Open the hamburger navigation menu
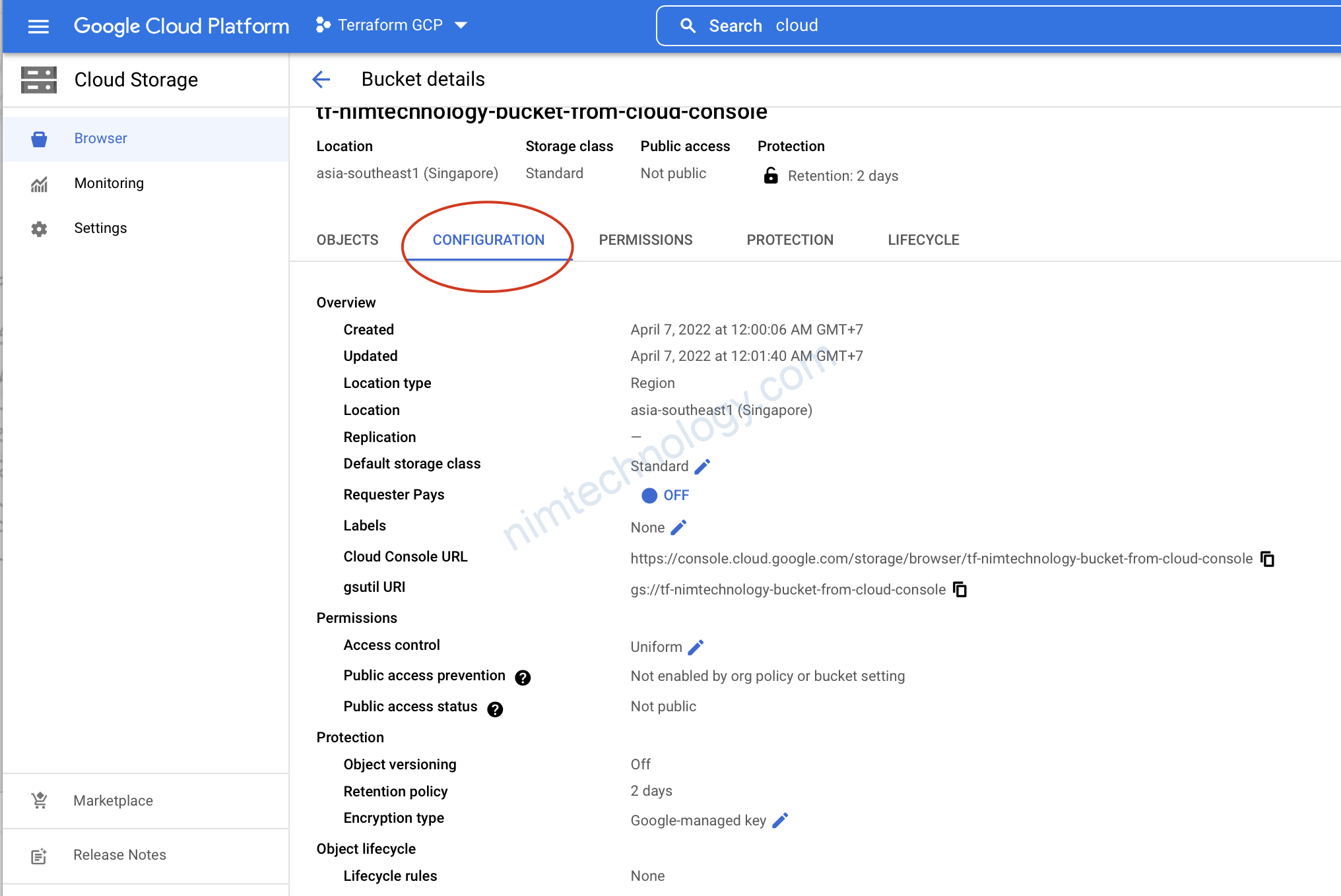The width and height of the screenshot is (1341, 896). pyautogui.click(x=38, y=26)
